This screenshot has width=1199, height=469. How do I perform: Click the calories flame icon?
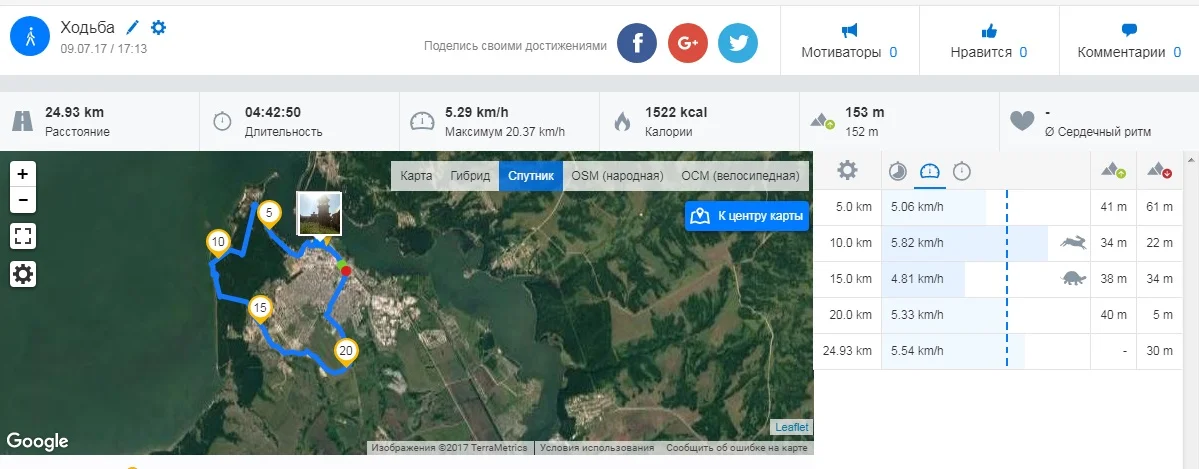point(622,121)
